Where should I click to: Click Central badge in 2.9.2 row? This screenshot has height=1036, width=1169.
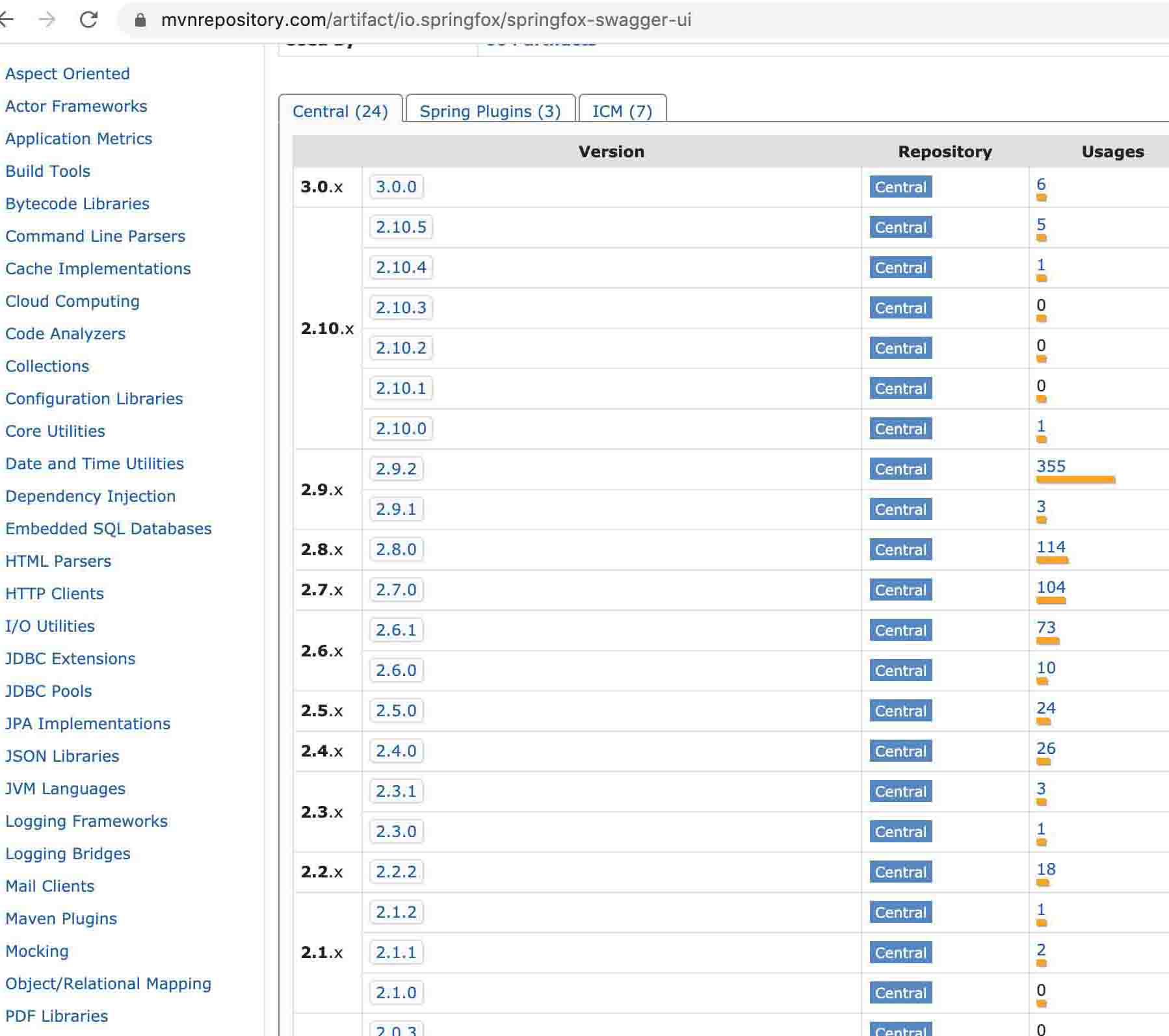900,469
